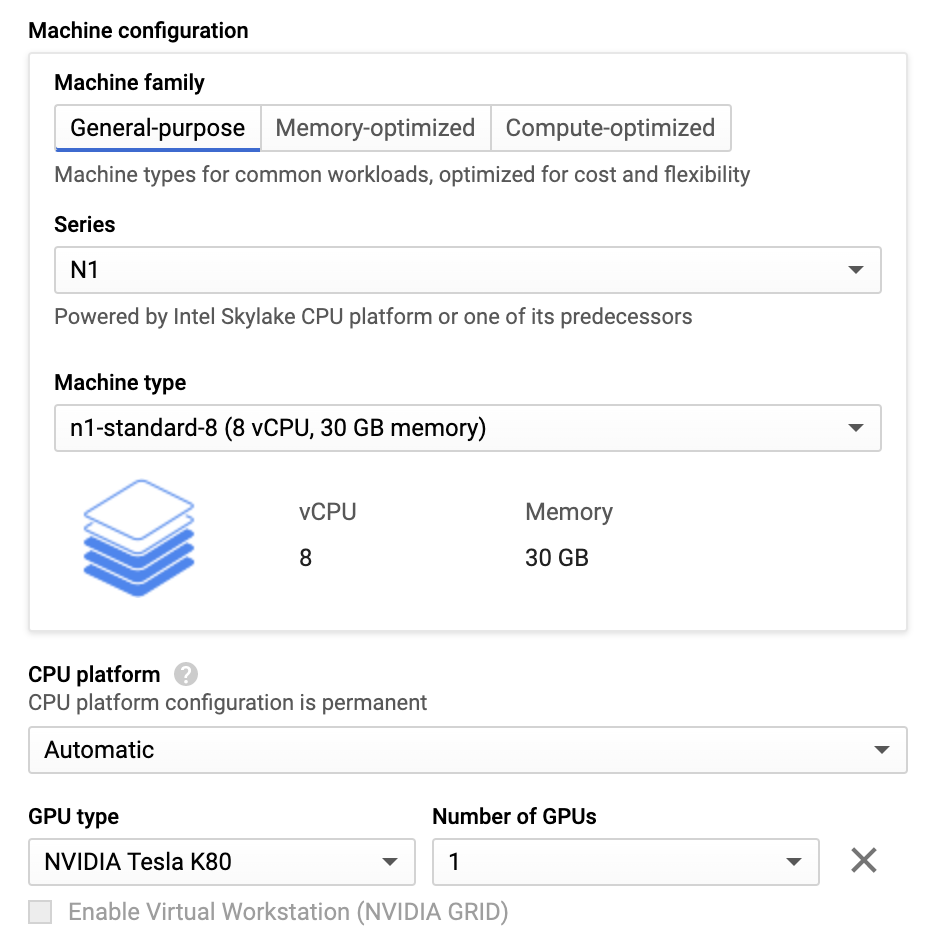This screenshot has height=952, width=942.
Task: Click the CPU platform help question-mark icon
Action: 185,675
